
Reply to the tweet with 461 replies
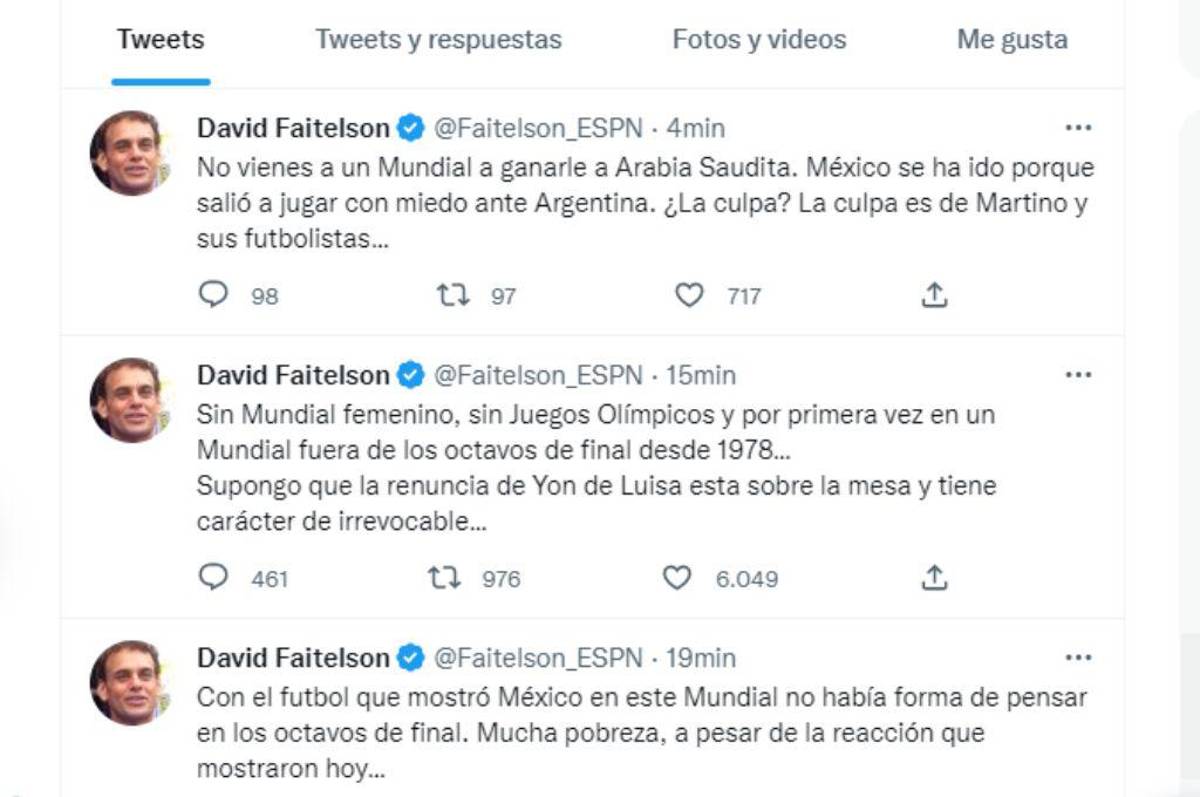[x=213, y=578]
